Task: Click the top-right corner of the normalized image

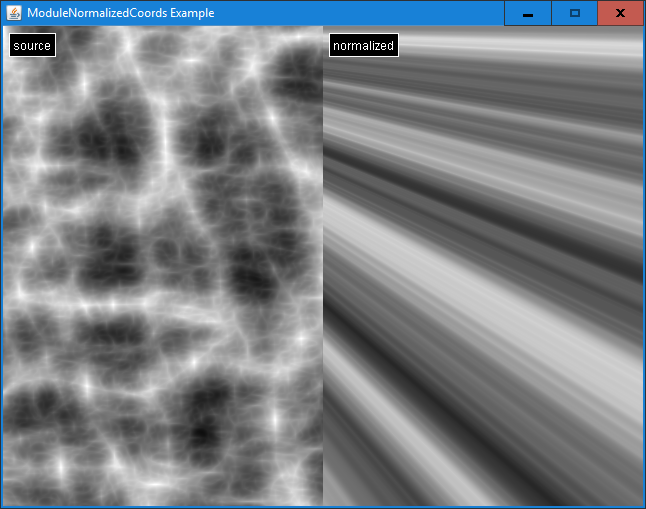Action: pos(640,30)
